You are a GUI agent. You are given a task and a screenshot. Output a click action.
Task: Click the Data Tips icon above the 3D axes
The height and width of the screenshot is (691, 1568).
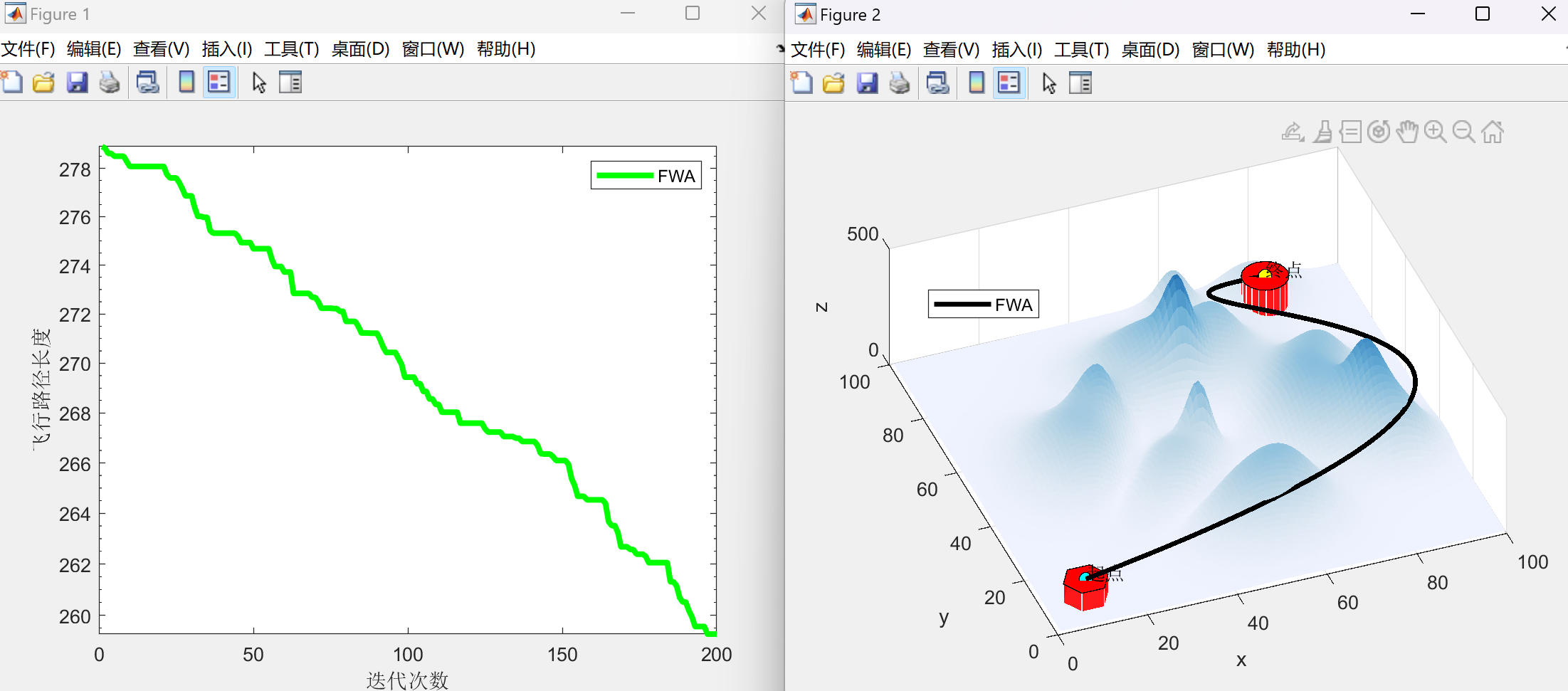point(1350,132)
